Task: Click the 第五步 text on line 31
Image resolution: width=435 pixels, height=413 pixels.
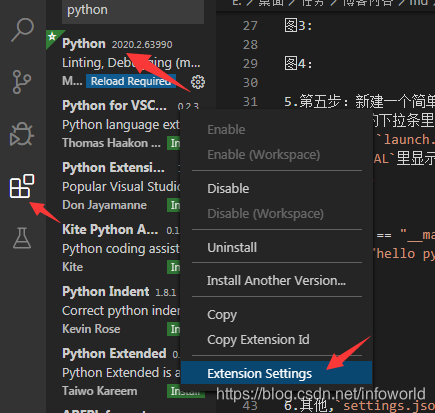Action: pos(320,101)
